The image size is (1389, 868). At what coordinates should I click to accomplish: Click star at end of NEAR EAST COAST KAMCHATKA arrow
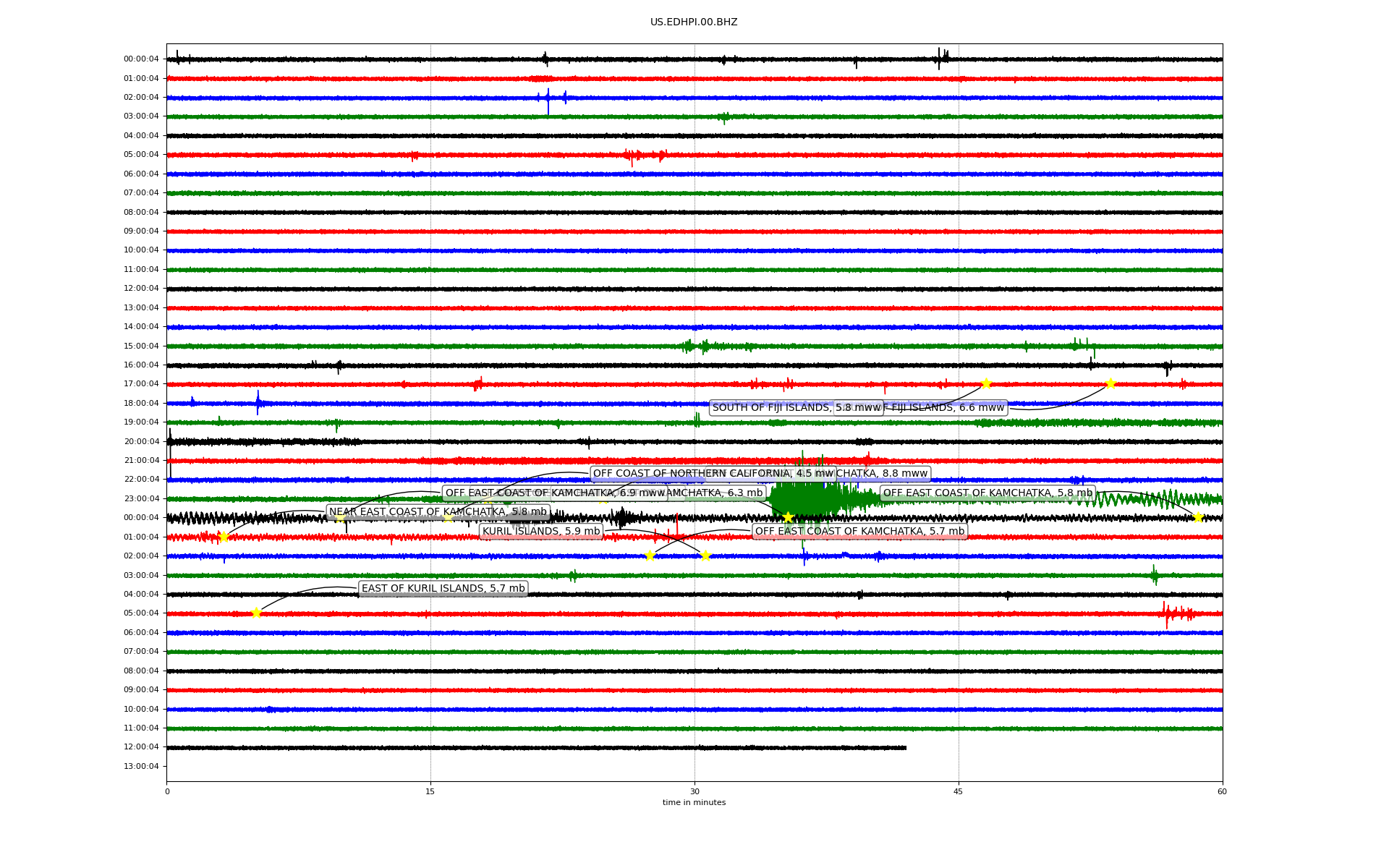[x=224, y=537]
